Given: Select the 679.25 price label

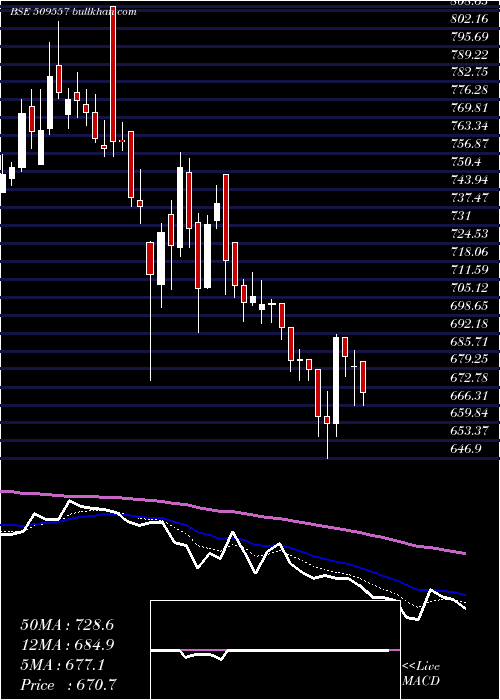Looking at the screenshot, I should tap(469, 360).
